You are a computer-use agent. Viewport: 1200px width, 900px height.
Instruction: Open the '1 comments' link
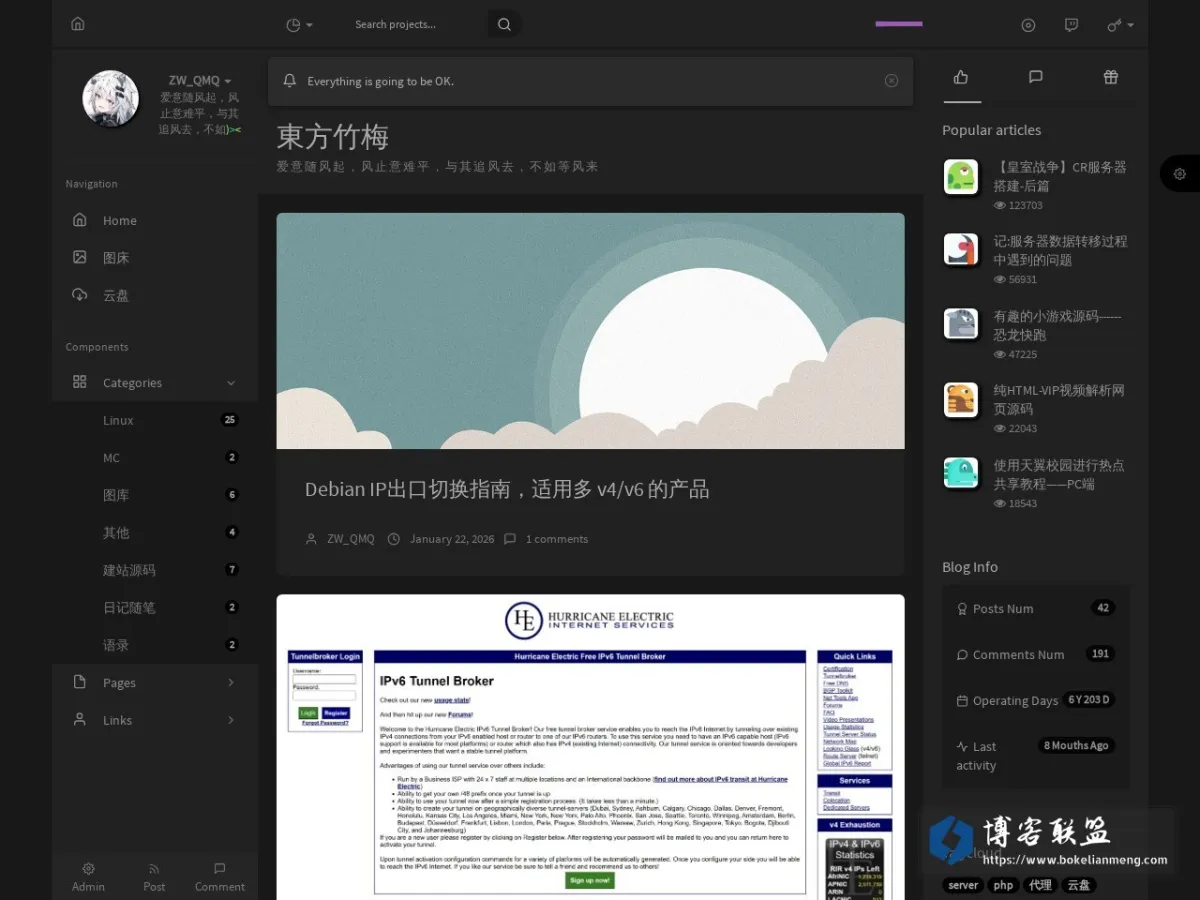coord(557,539)
